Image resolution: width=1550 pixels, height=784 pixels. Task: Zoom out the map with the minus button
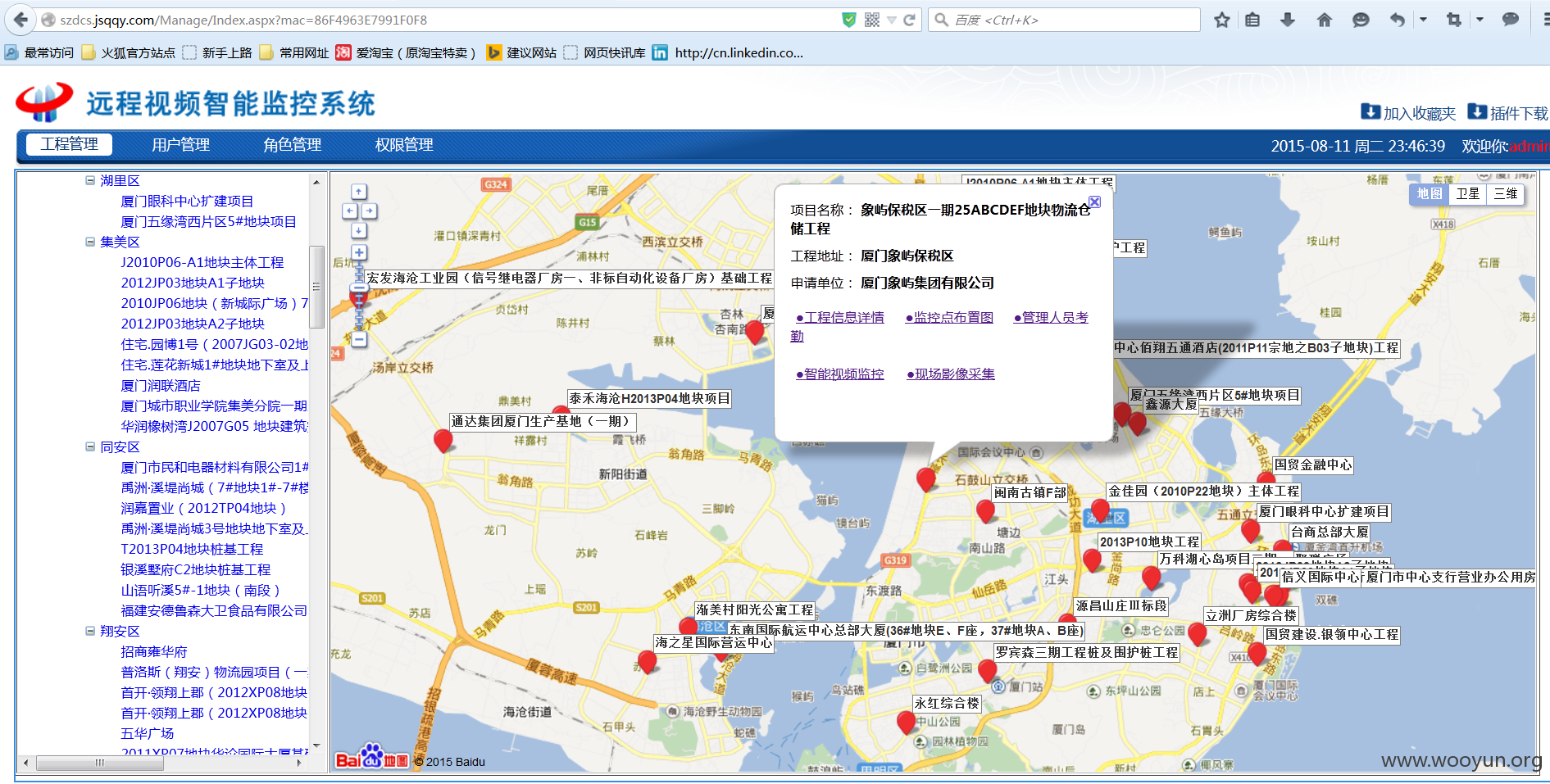point(359,339)
